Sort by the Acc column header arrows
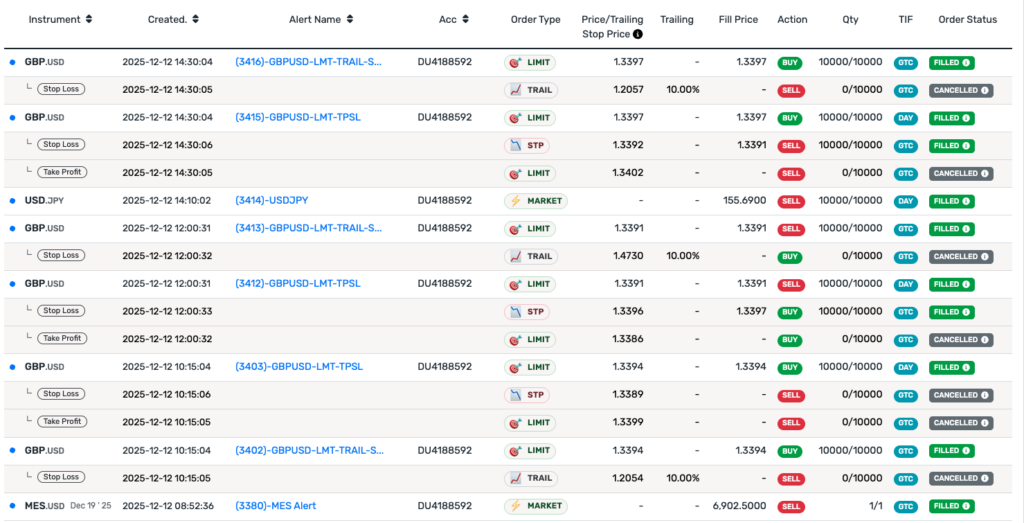This screenshot has width=1024, height=523. (x=466, y=20)
